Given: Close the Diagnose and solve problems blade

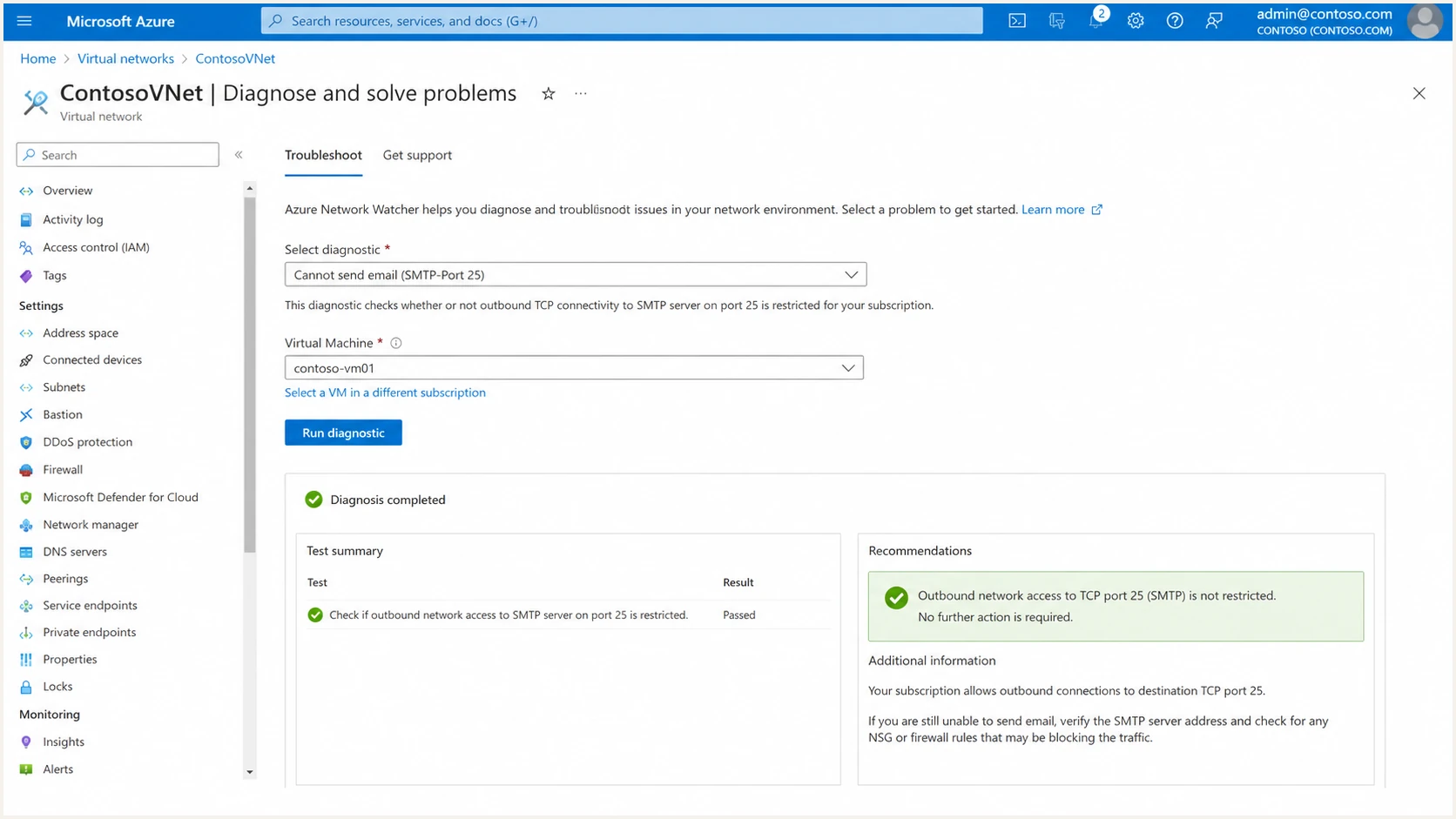Looking at the screenshot, I should point(1419,93).
